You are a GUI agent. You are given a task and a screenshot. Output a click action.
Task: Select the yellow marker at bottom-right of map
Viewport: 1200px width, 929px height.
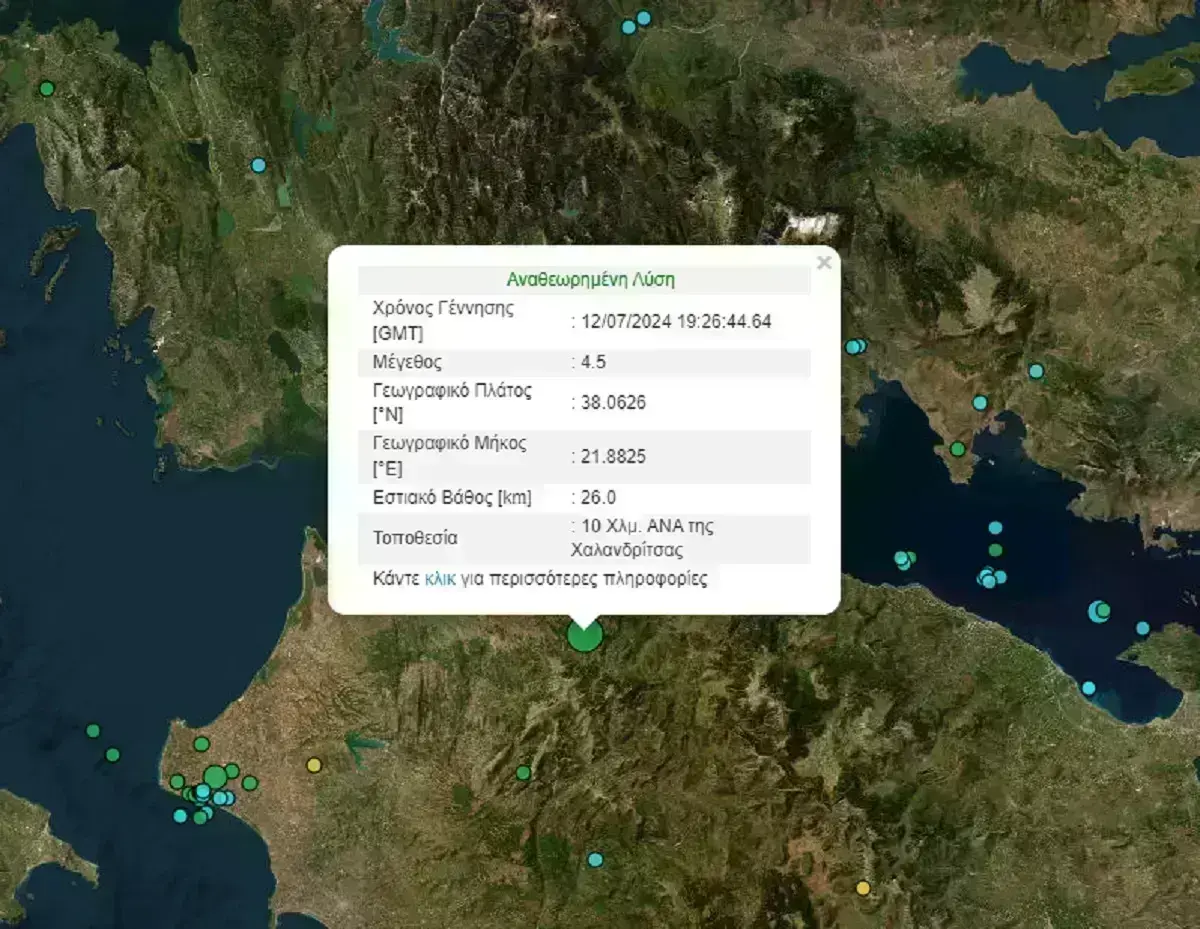pos(863,888)
